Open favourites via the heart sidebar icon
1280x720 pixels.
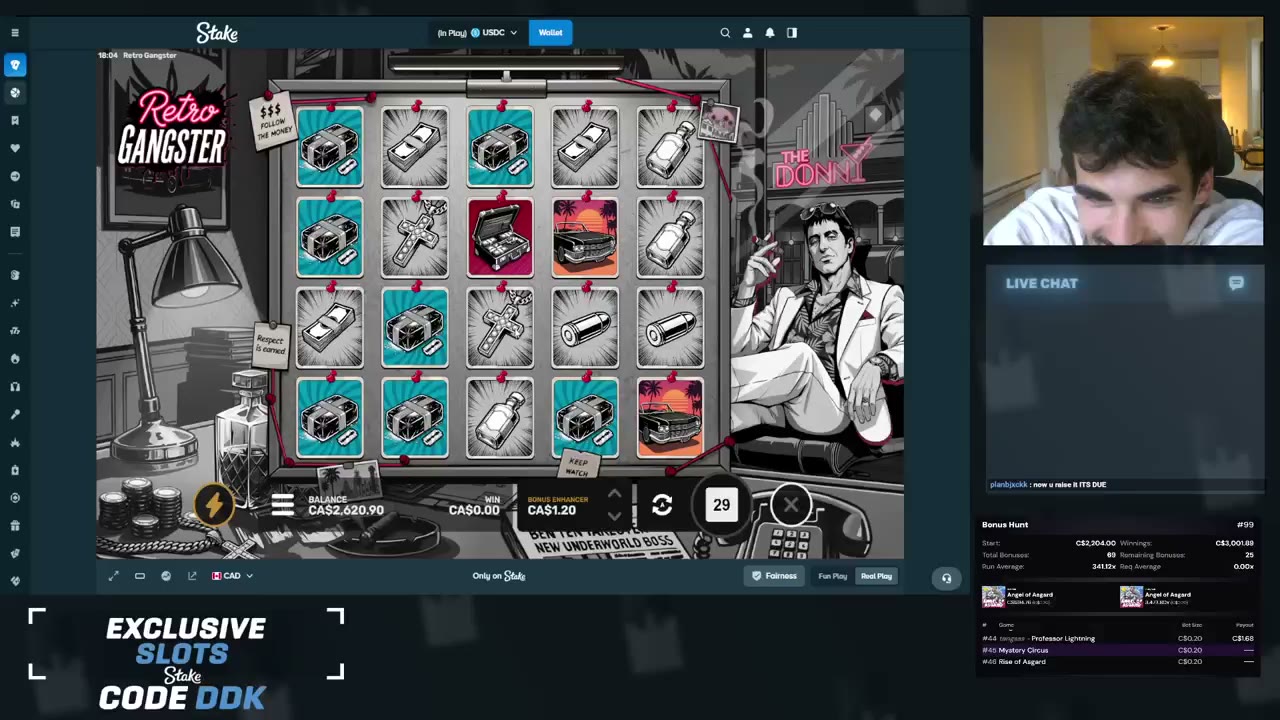(15, 148)
